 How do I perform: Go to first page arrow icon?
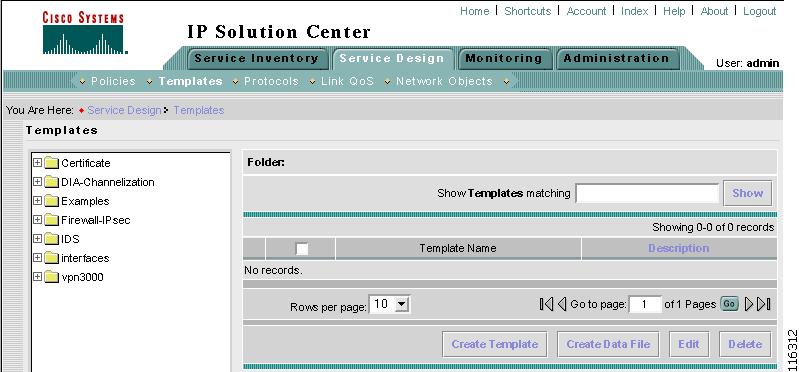[546, 304]
